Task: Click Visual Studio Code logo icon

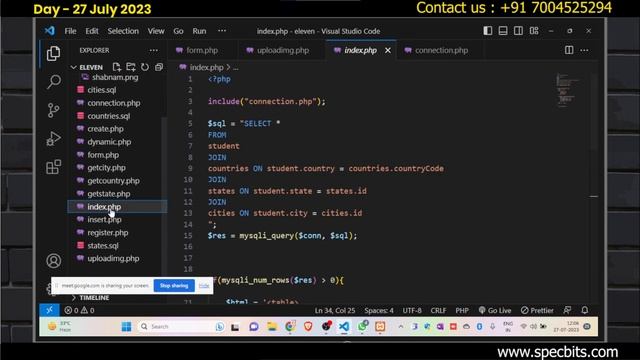Action: click(x=50, y=31)
